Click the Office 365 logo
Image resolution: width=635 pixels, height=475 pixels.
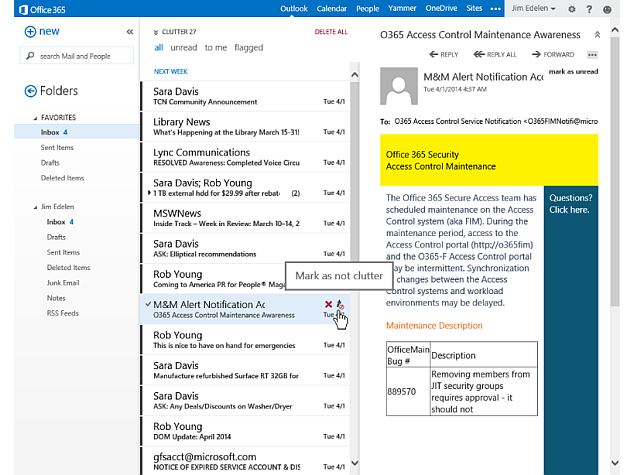42,9
